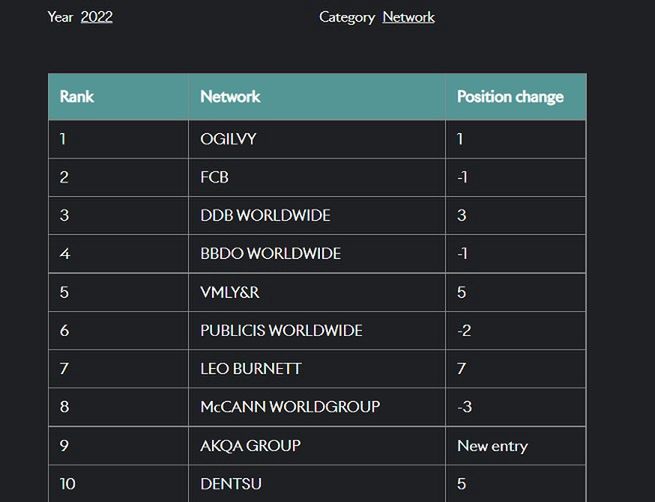Select the FCB network cell
Screen dimensions: 655x502
[x=215, y=177]
